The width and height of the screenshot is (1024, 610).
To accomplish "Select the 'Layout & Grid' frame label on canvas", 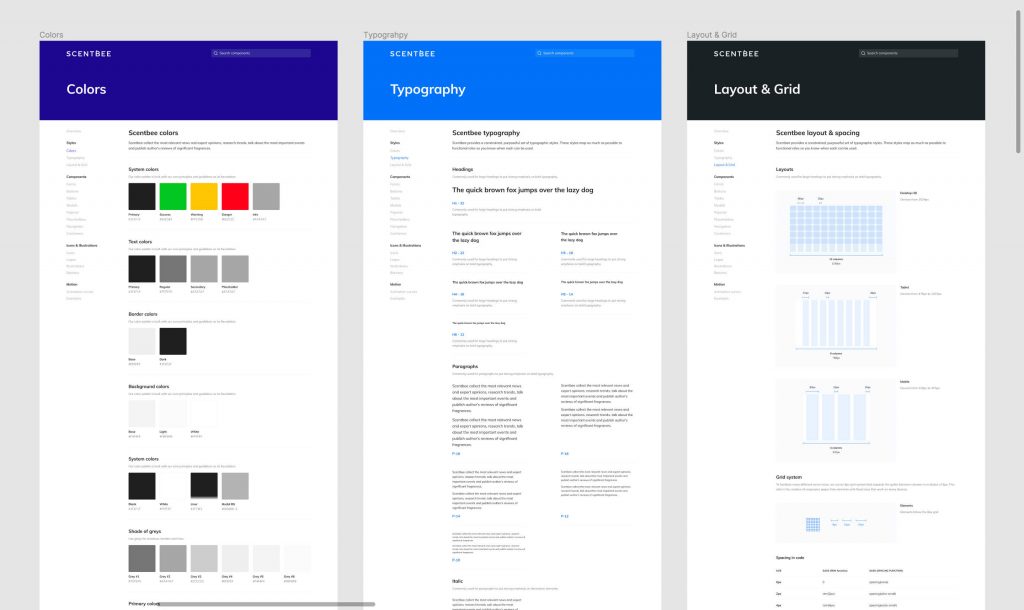I will [712, 35].
